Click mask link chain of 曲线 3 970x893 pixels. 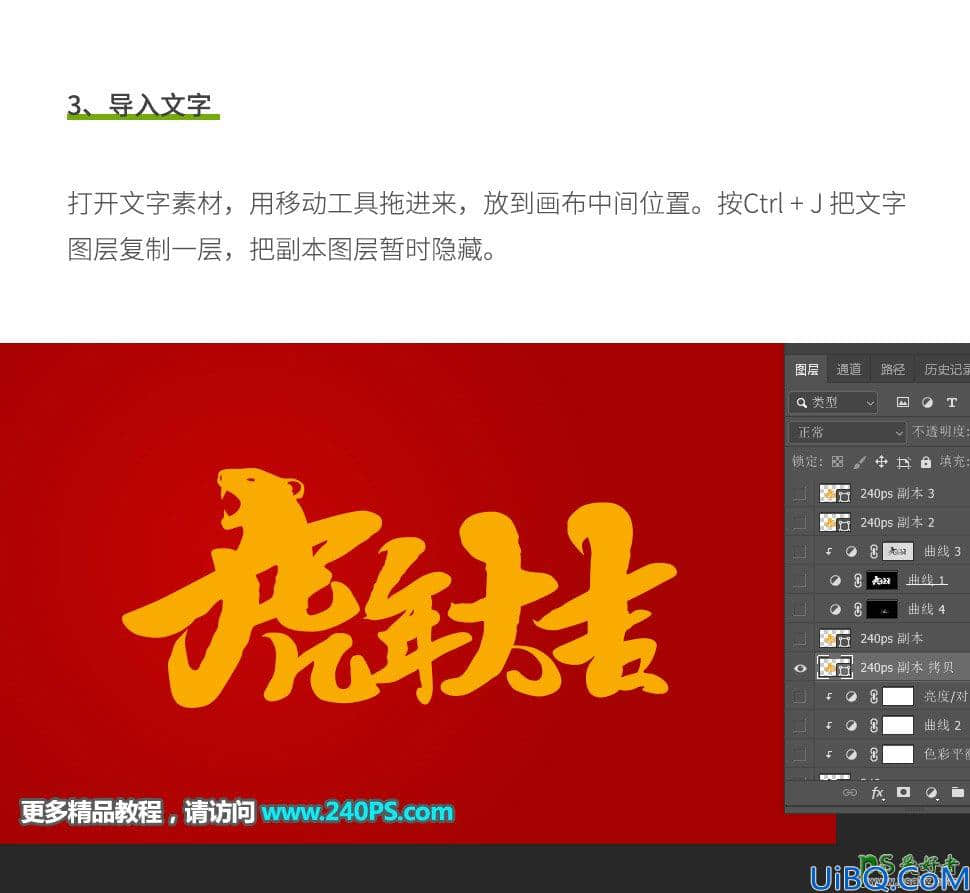873,551
